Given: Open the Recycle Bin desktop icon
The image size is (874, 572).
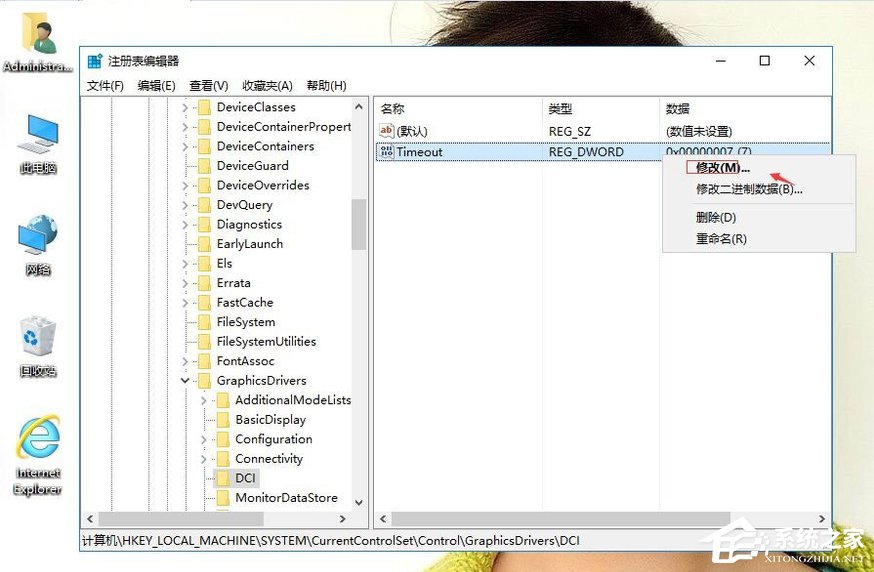Looking at the screenshot, I should click(38, 337).
